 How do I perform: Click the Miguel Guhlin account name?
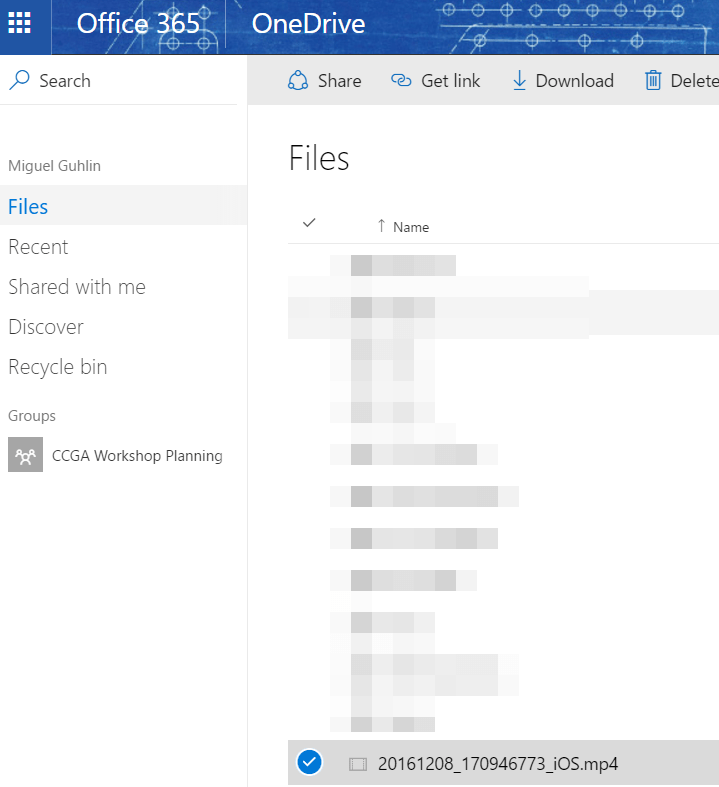coord(54,166)
